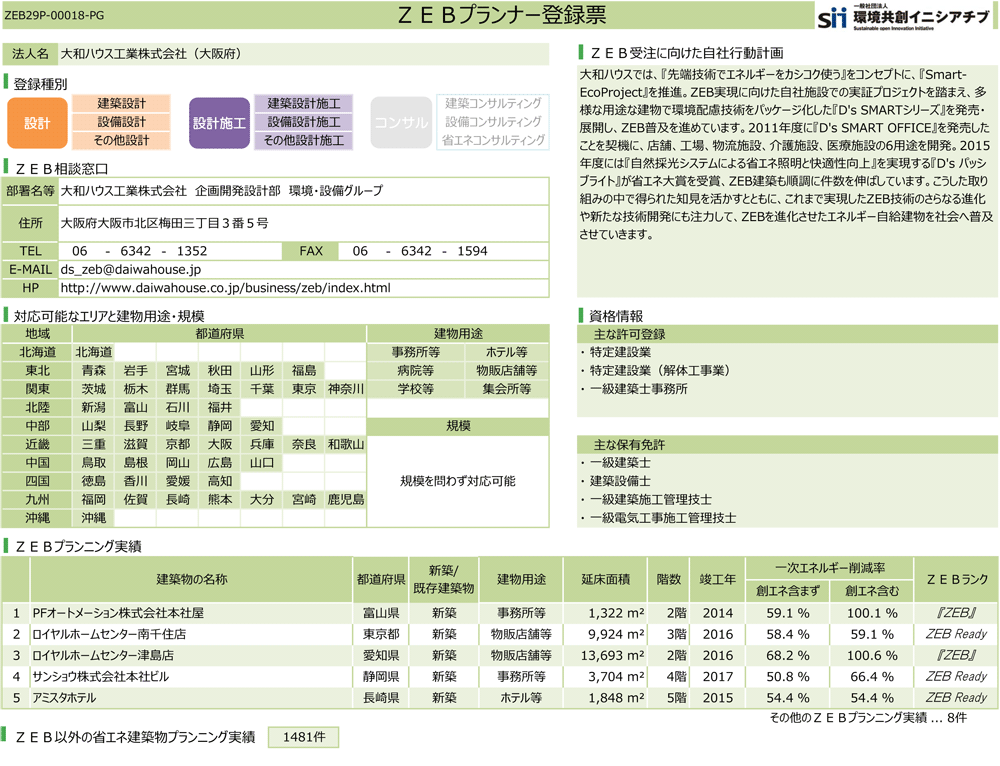Click the 省エネコンサルティング label
Screen dimensions: 1000x766
493,140
